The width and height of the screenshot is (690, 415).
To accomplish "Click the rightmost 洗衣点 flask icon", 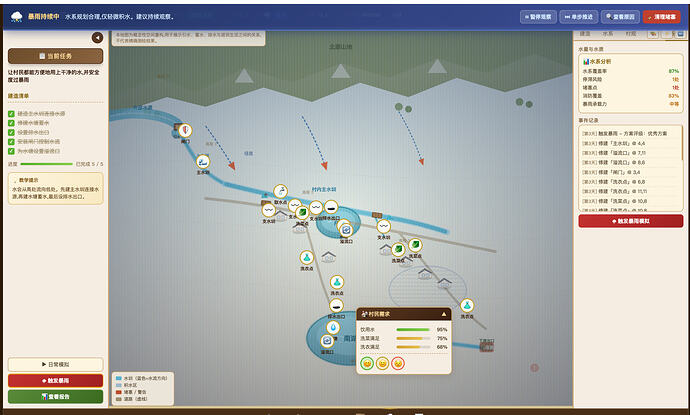I will coord(467,305).
